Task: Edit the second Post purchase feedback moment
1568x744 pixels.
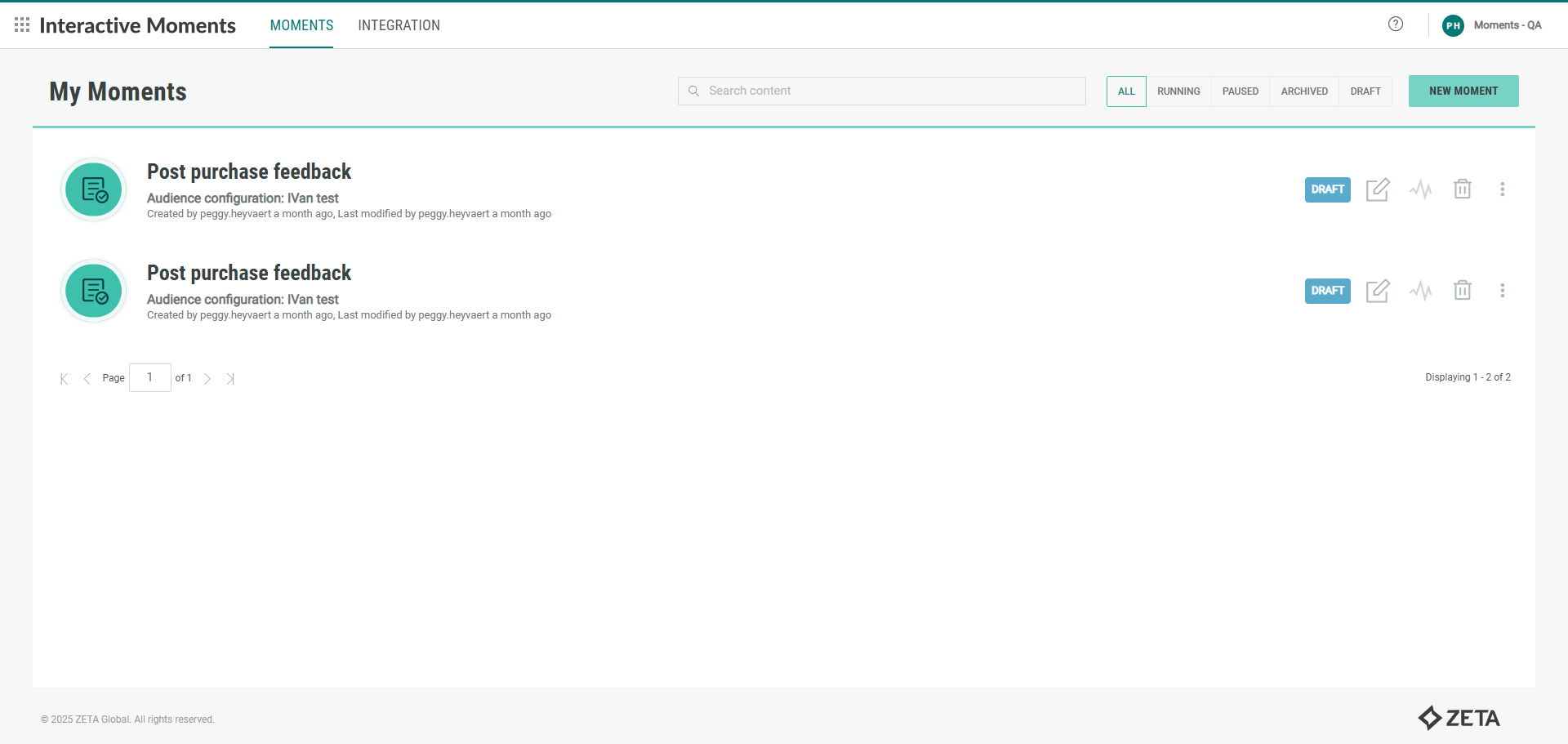Action: pos(1378,291)
